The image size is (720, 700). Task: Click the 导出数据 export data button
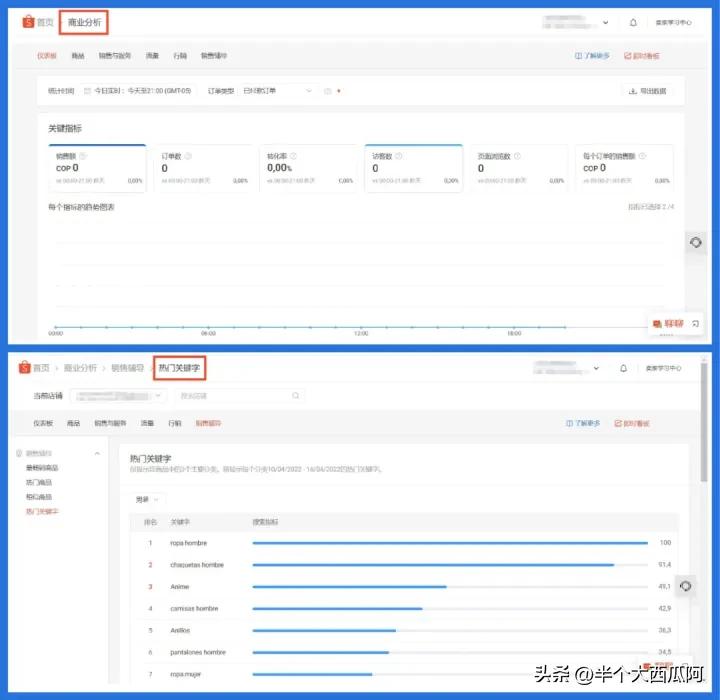(x=648, y=91)
